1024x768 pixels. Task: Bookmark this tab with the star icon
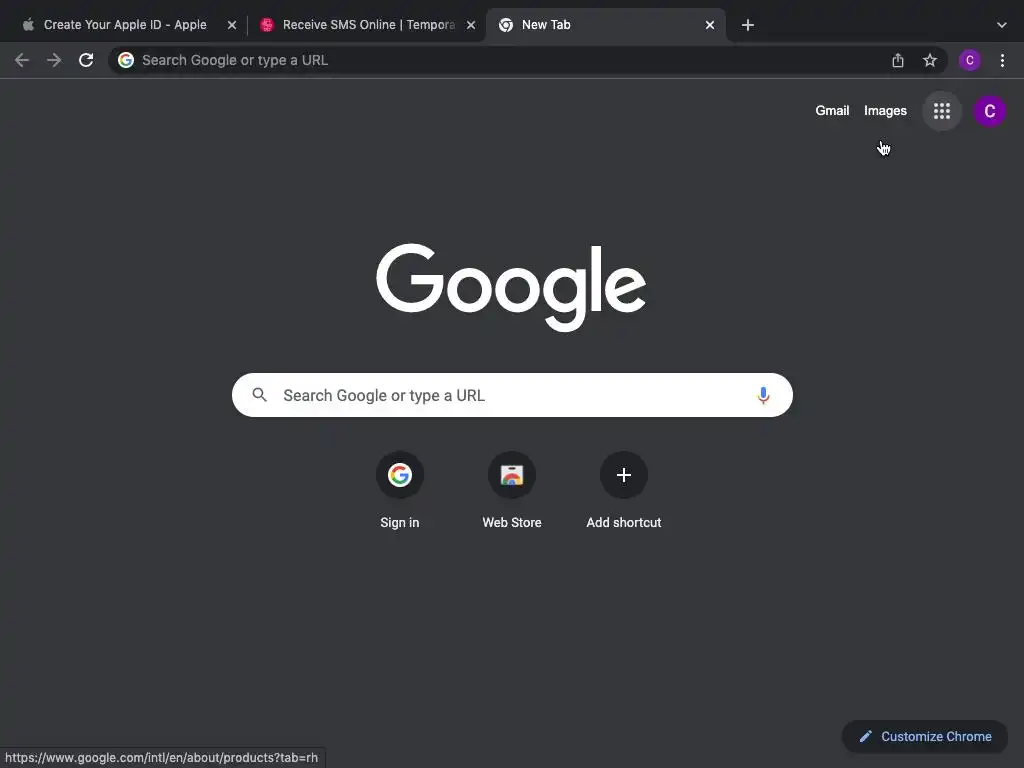(930, 60)
